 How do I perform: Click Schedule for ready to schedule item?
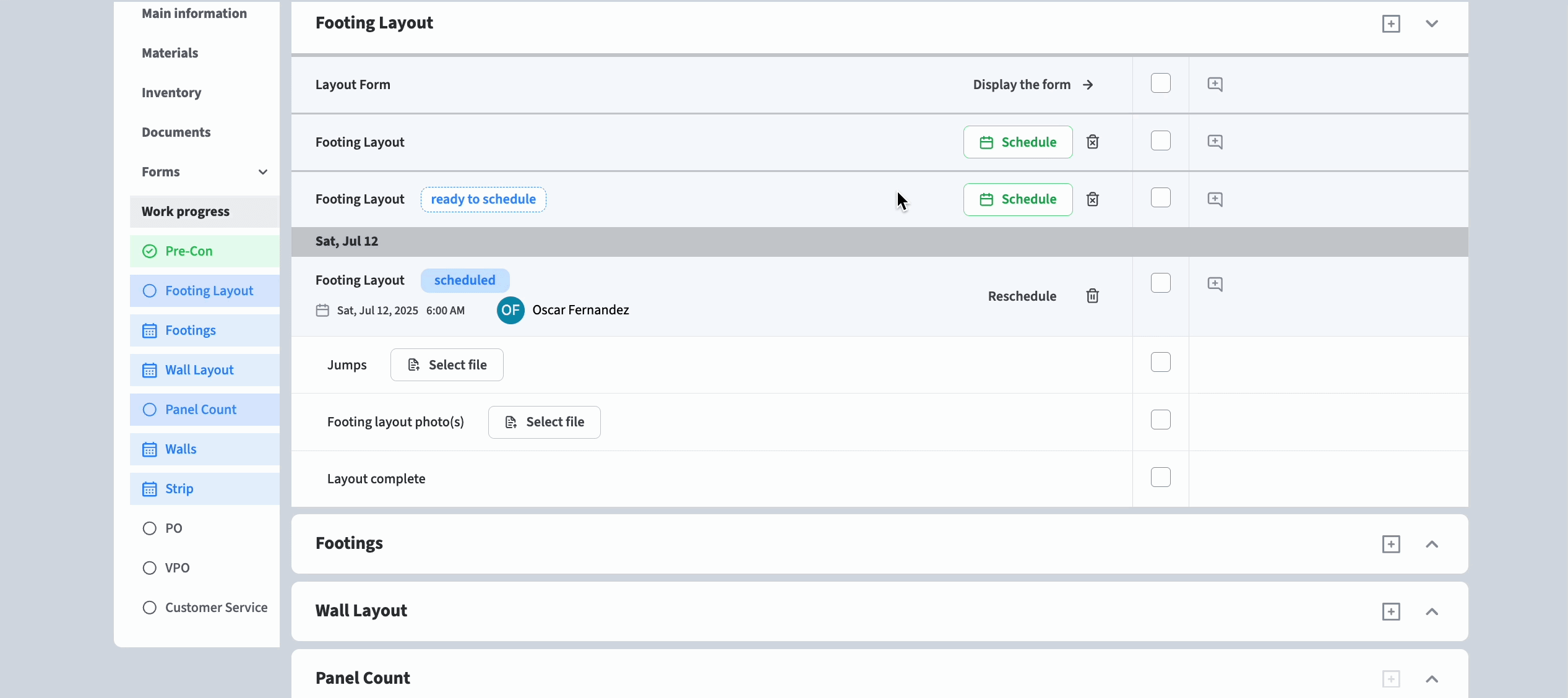[x=1017, y=199]
